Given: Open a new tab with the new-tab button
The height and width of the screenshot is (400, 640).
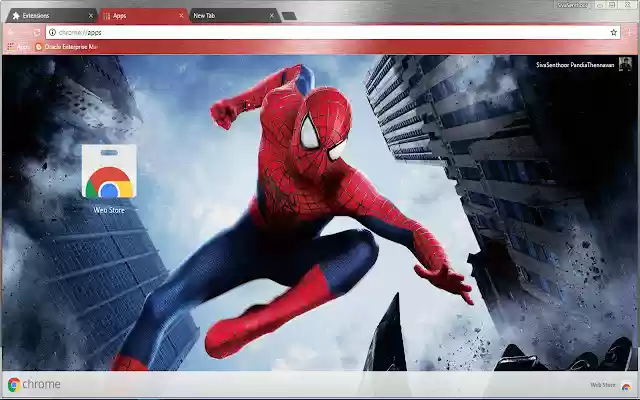Looking at the screenshot, I should tap(289, 16).
